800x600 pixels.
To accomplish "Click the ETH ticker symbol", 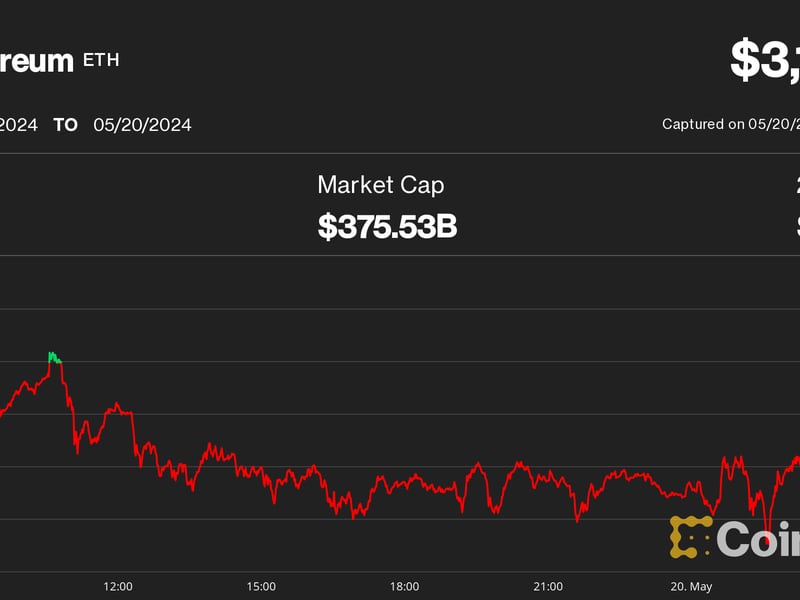I will click(x=101, y=60).
